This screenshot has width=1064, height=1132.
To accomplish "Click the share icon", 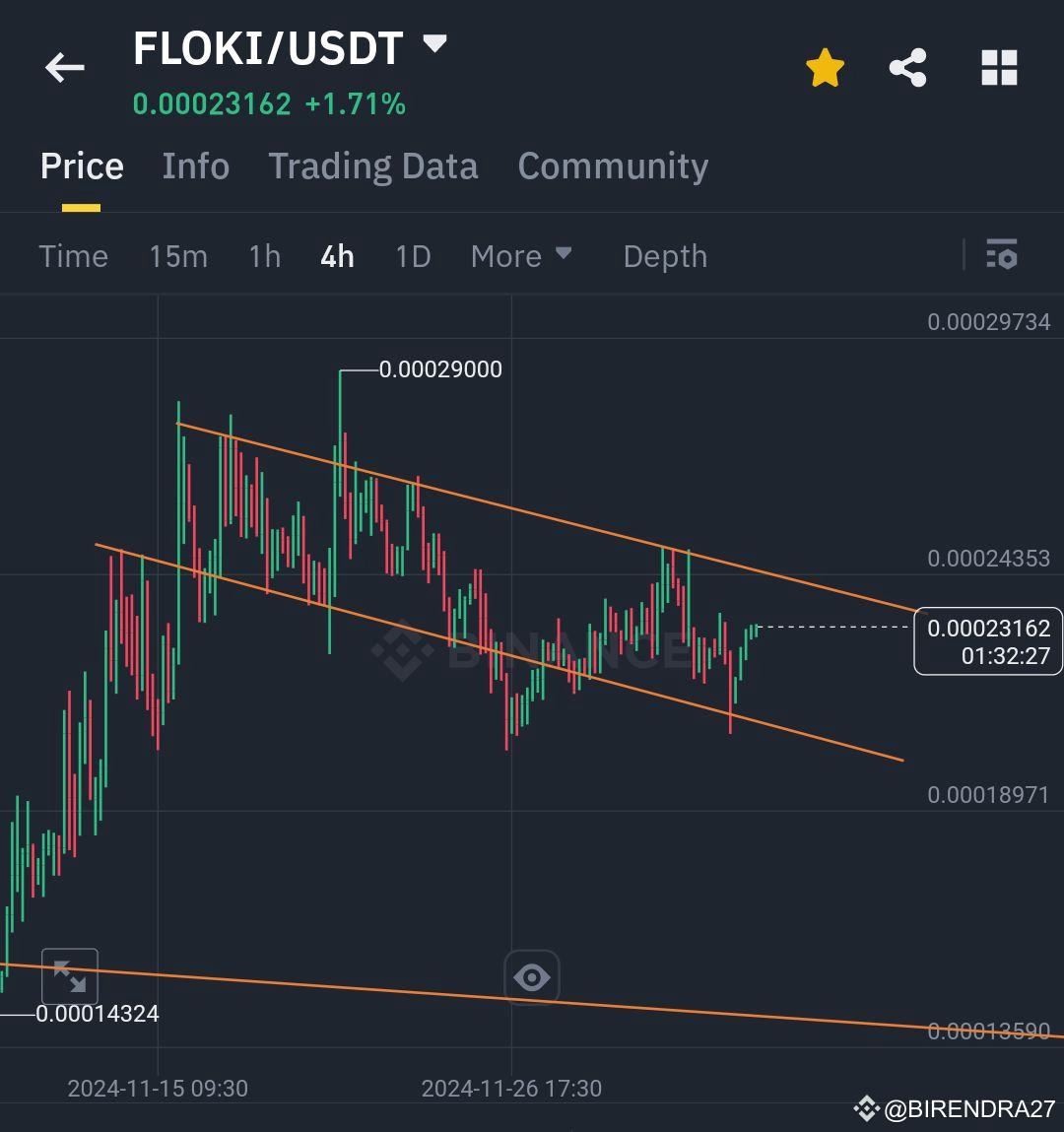I will tap(908, 67).
